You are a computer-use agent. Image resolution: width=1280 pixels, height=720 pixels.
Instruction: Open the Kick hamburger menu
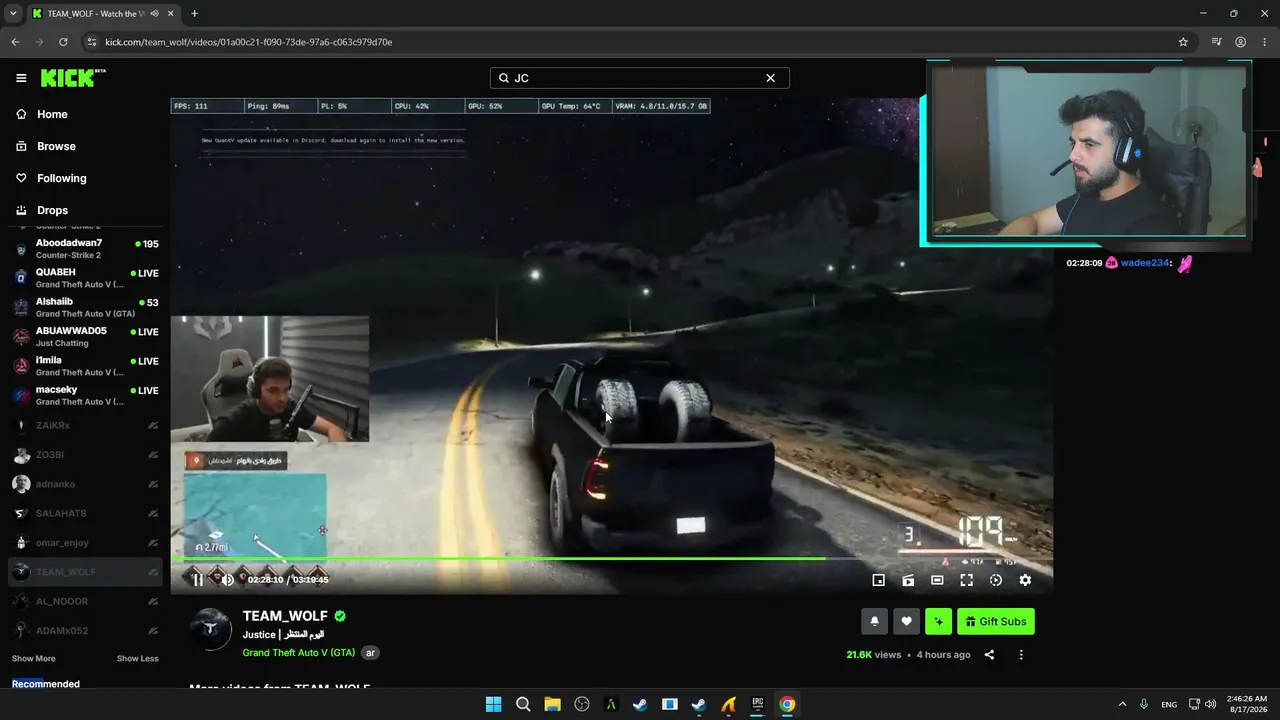tap(21, 78)
